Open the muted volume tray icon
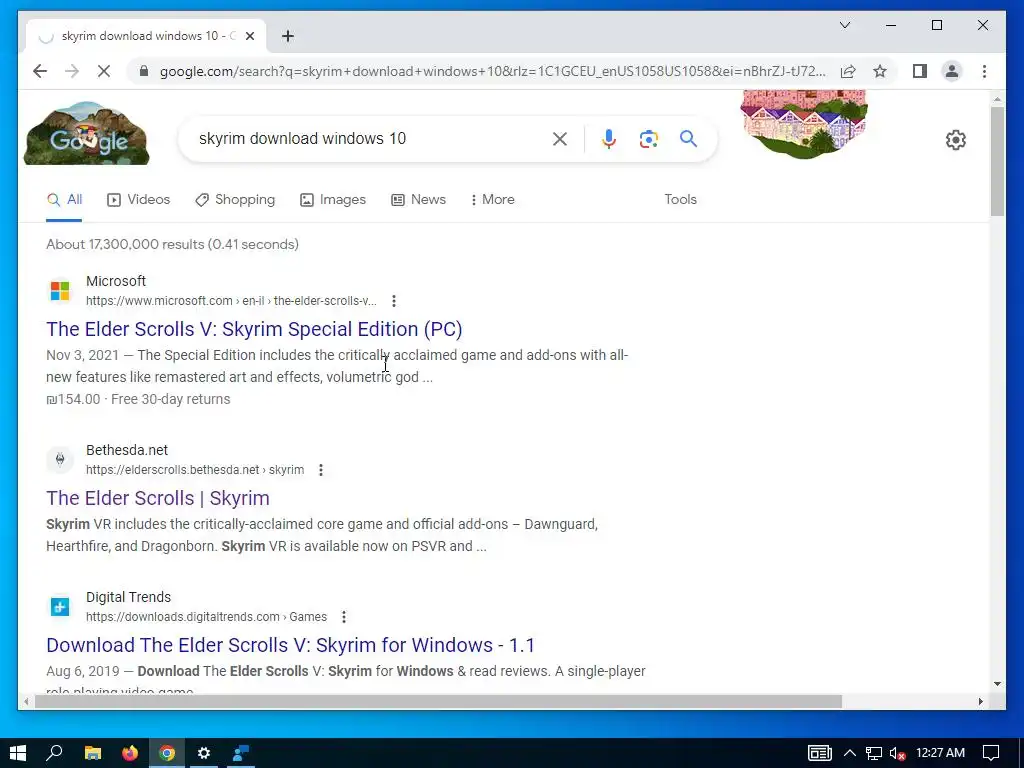Screen dimensions: 1024x768 click(897, 753)
